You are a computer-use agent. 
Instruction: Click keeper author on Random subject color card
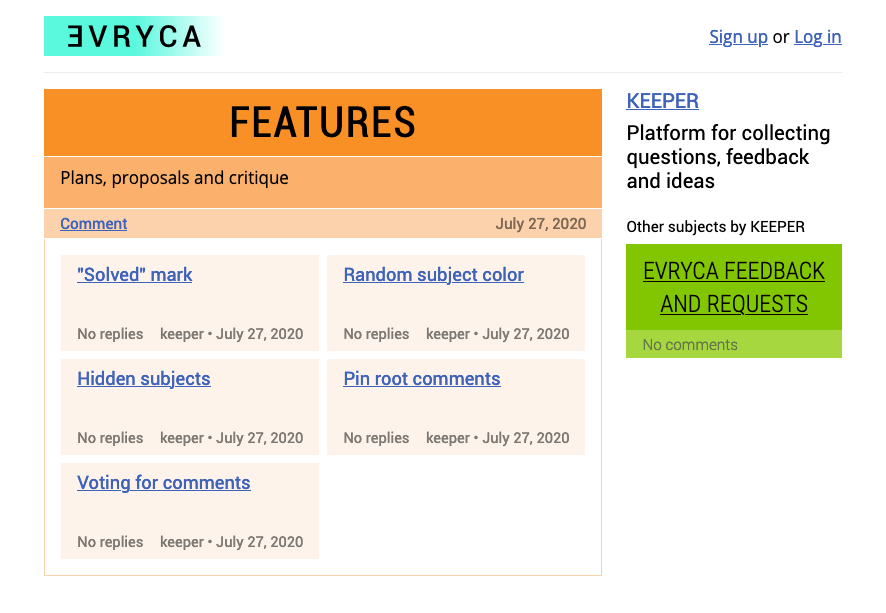448,334
